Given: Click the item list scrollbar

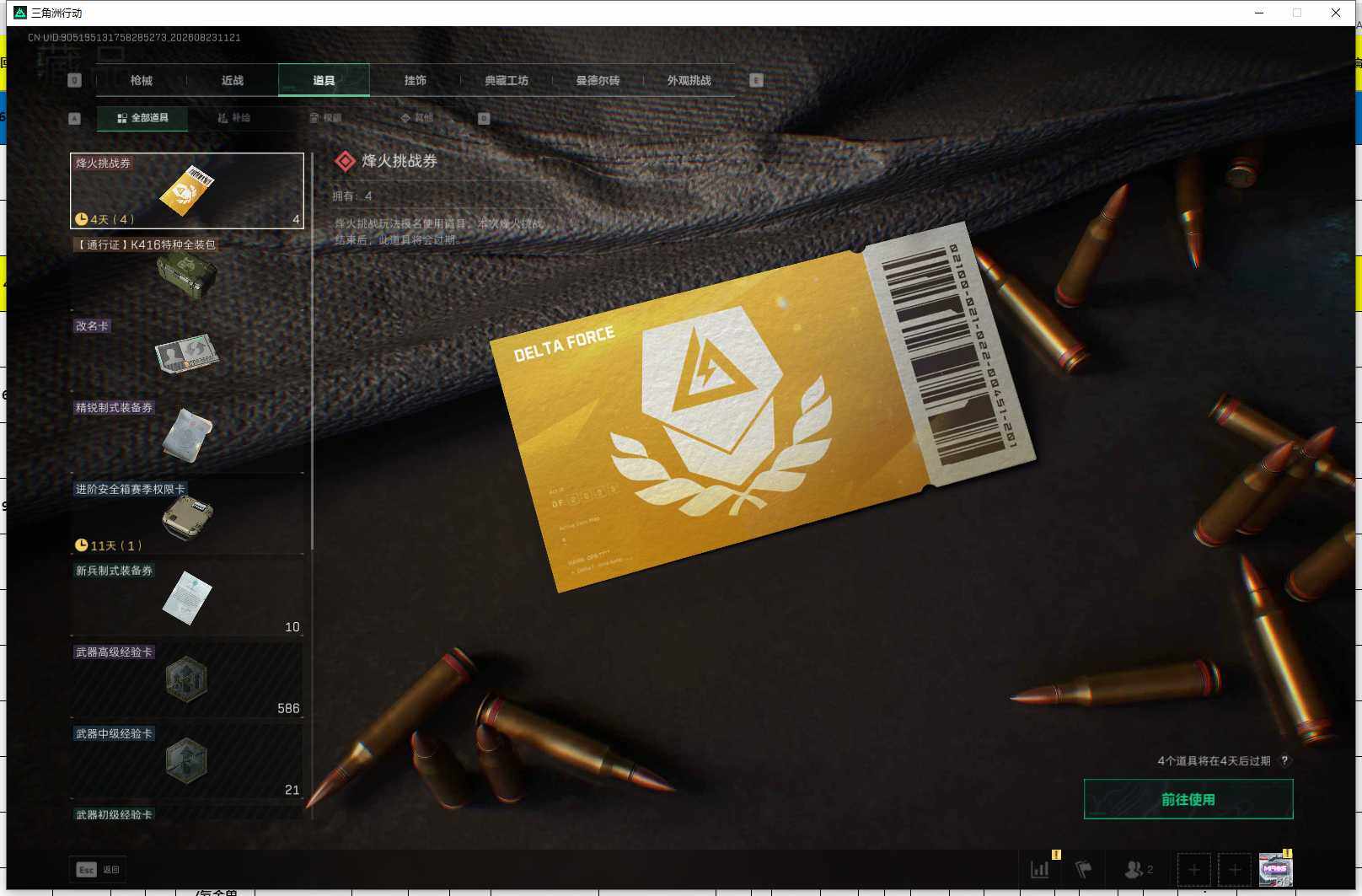Looking at the screenshot, I should [312, 351].
